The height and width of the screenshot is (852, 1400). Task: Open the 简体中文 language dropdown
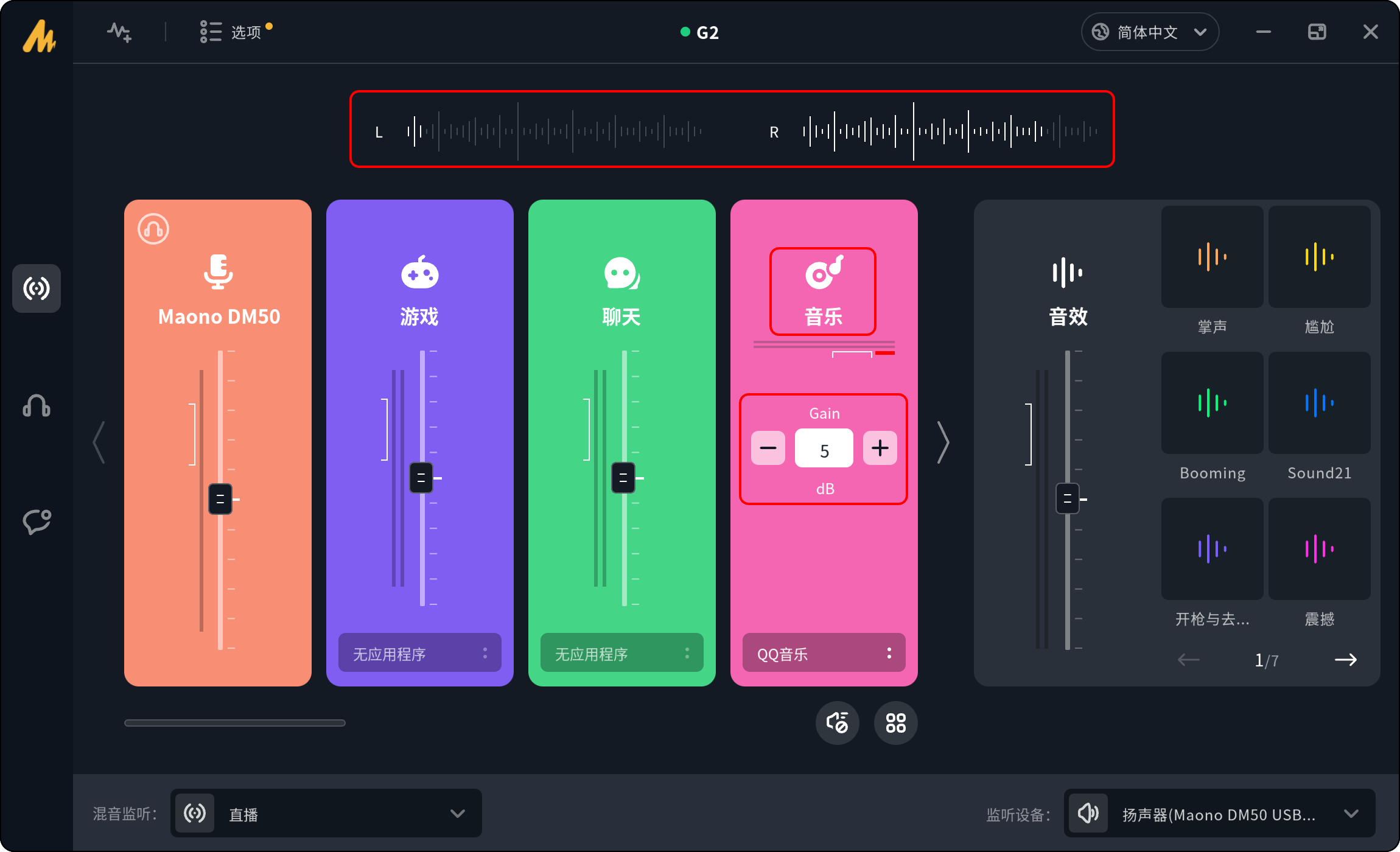1149,32
